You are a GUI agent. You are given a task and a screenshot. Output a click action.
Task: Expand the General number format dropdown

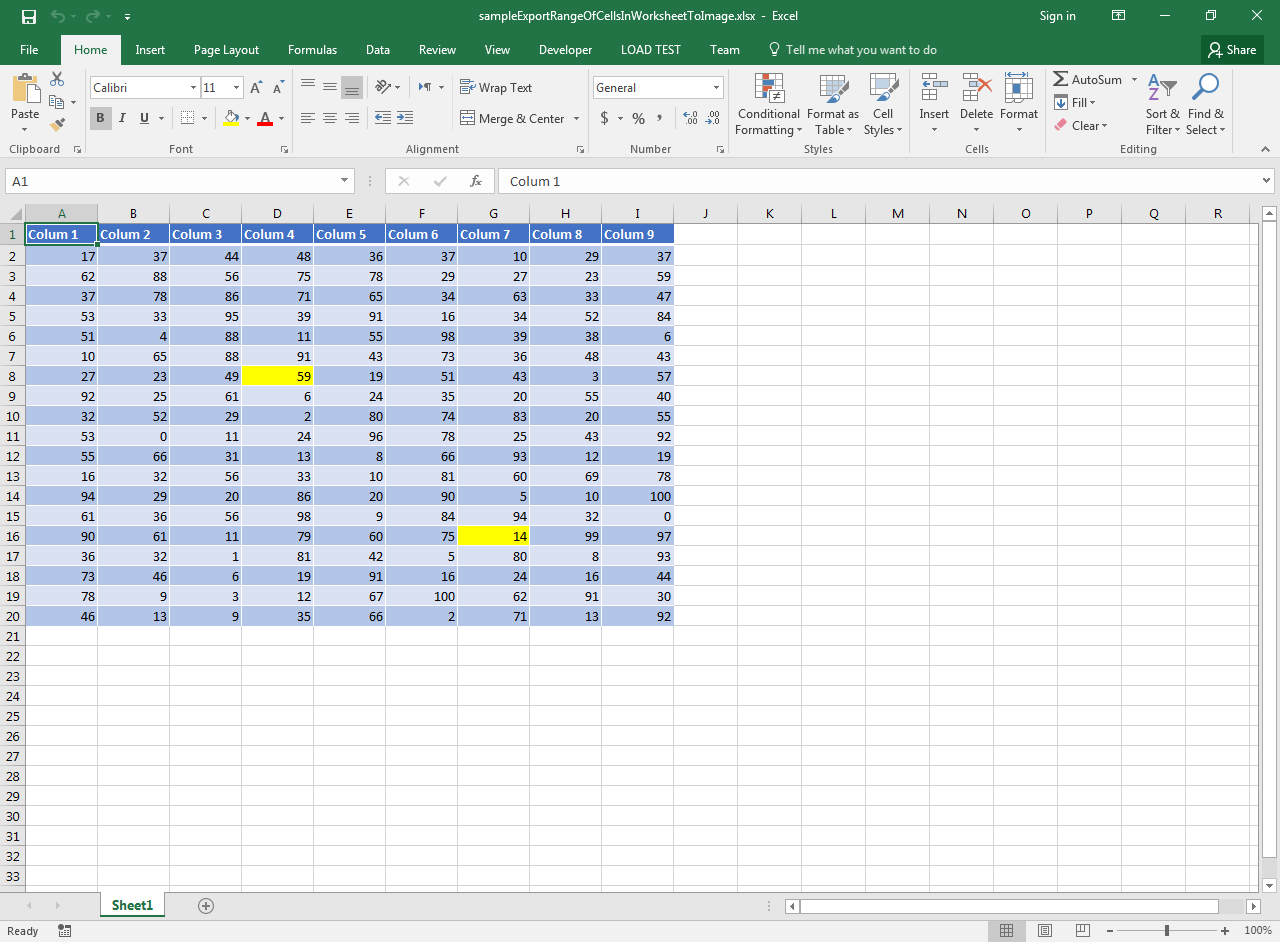(716, 88)
